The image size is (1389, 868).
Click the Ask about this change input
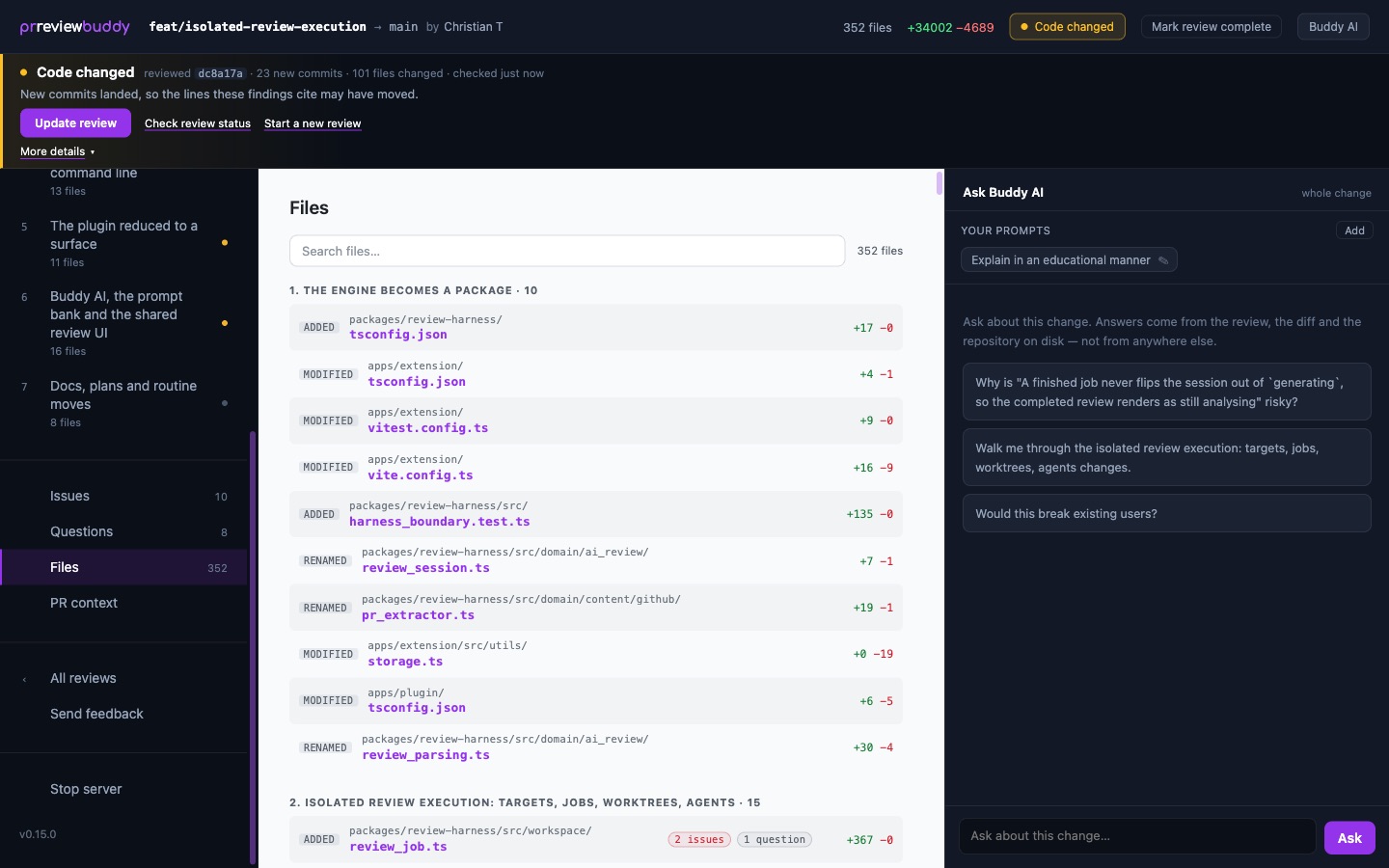[1137, 836]
